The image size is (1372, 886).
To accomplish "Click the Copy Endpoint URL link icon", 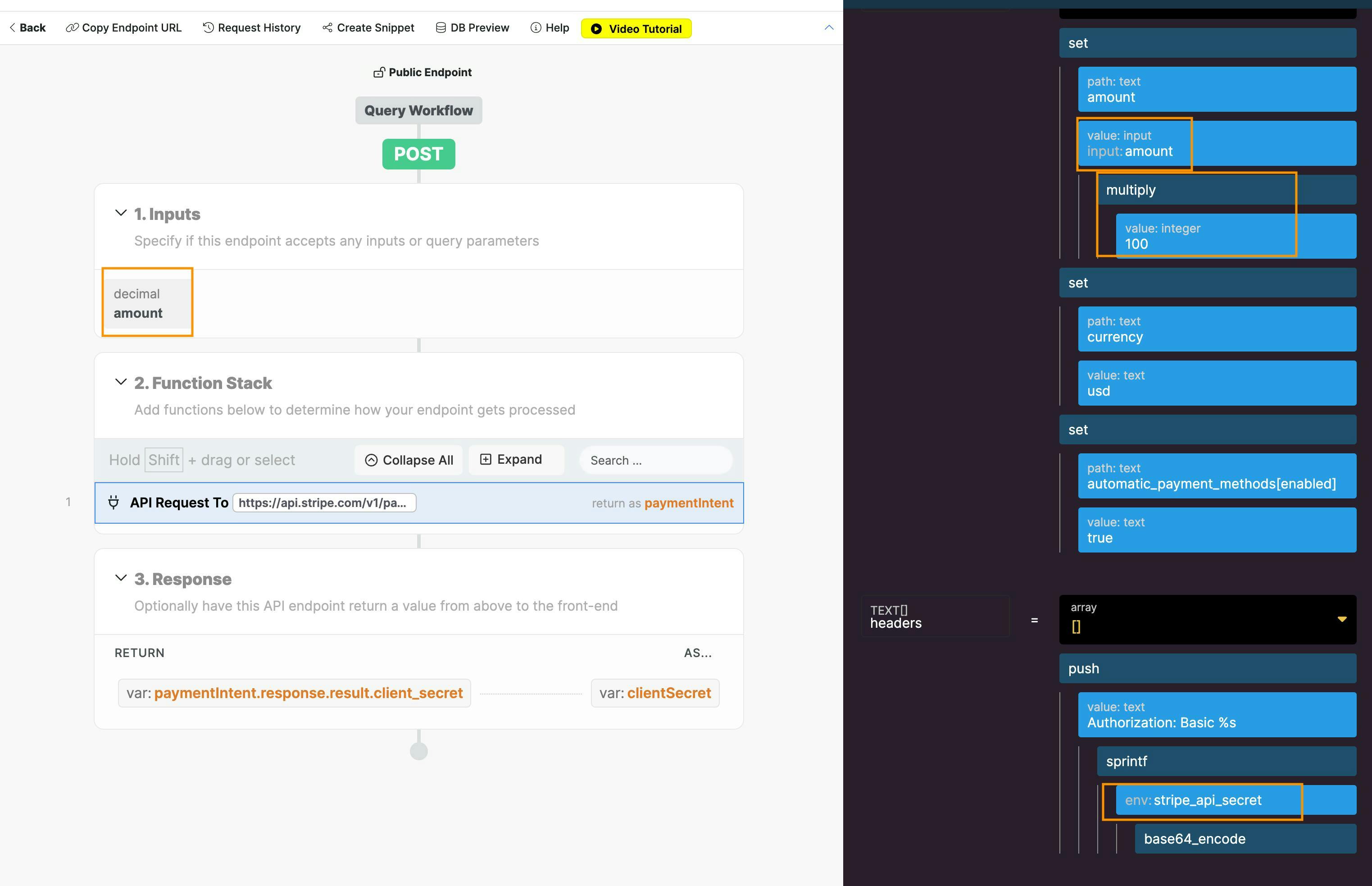I will 72,27.
